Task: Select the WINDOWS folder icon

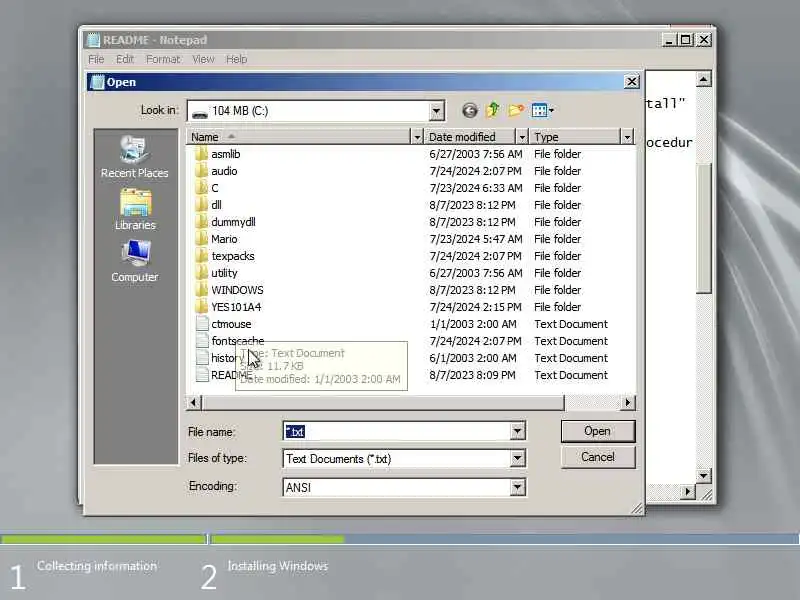Action: tap(202, 290)
